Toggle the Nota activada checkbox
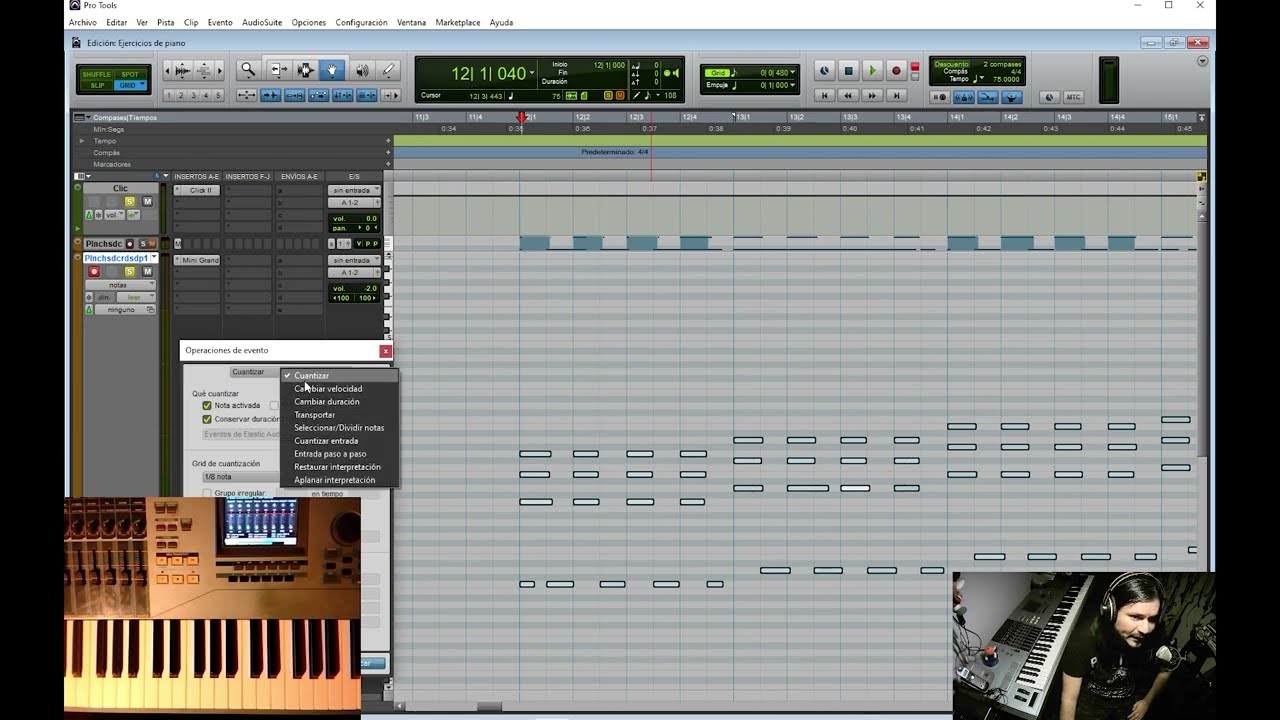Viewport: 1280px width, 720px height. 207,406
